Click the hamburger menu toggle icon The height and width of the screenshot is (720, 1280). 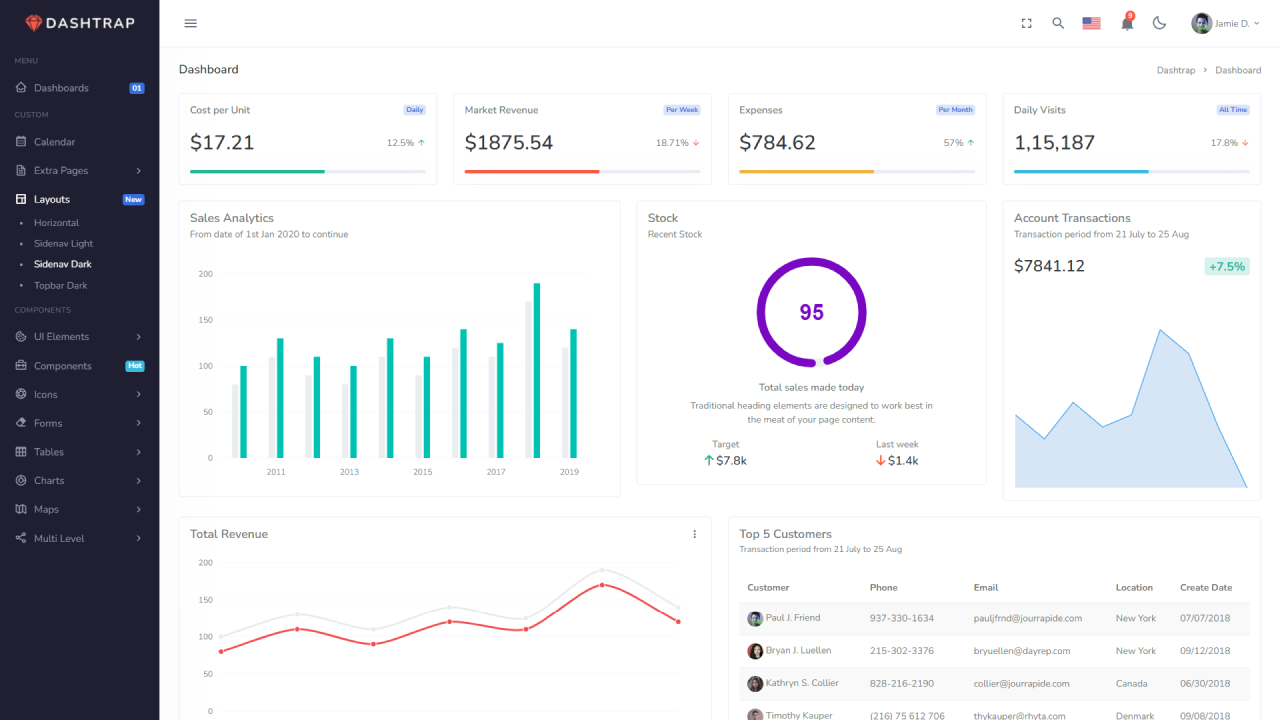pos(191,23)
